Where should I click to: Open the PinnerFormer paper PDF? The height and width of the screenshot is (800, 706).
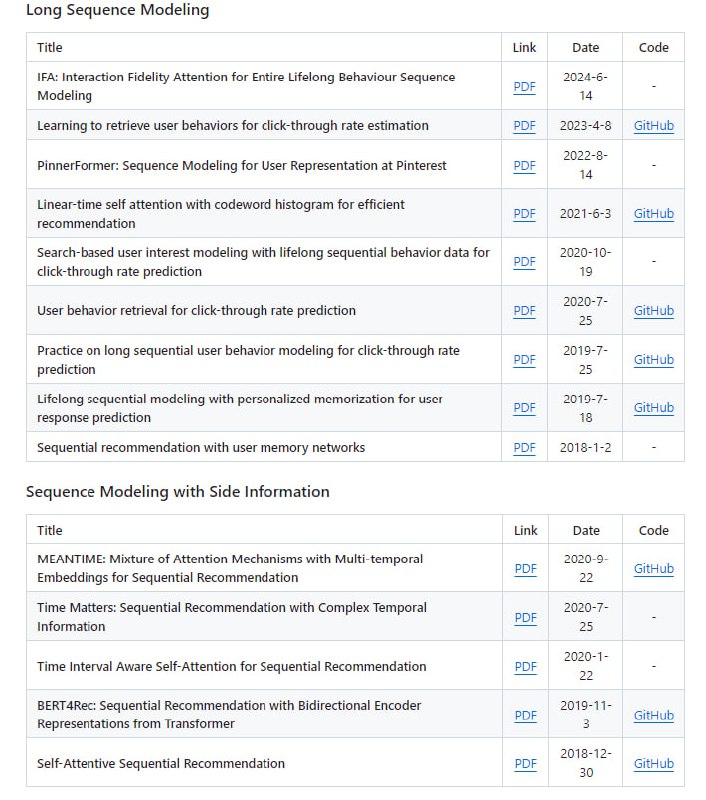[524, 165]
